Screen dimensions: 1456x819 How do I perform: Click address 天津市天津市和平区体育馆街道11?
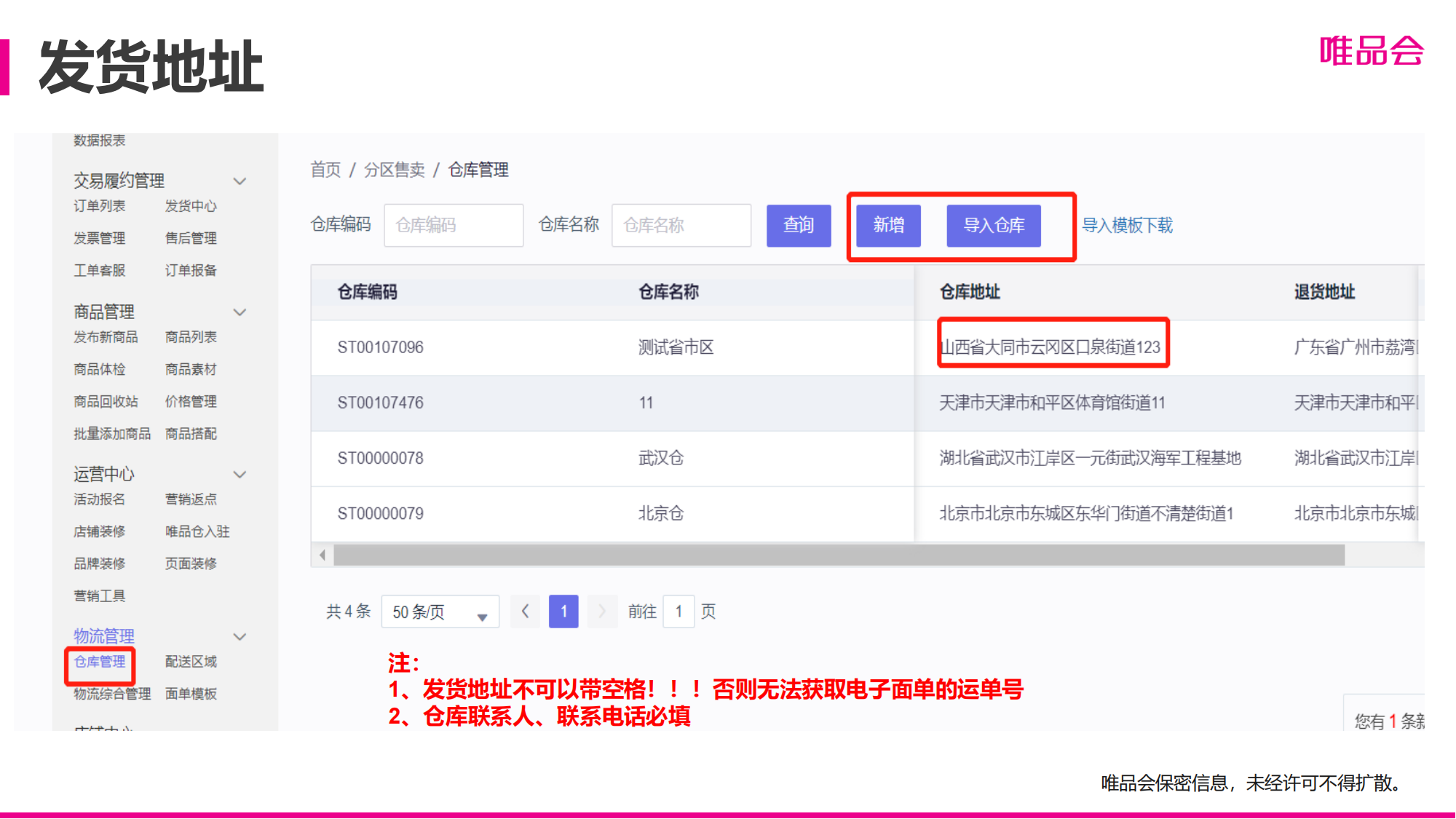[1053, 403]
